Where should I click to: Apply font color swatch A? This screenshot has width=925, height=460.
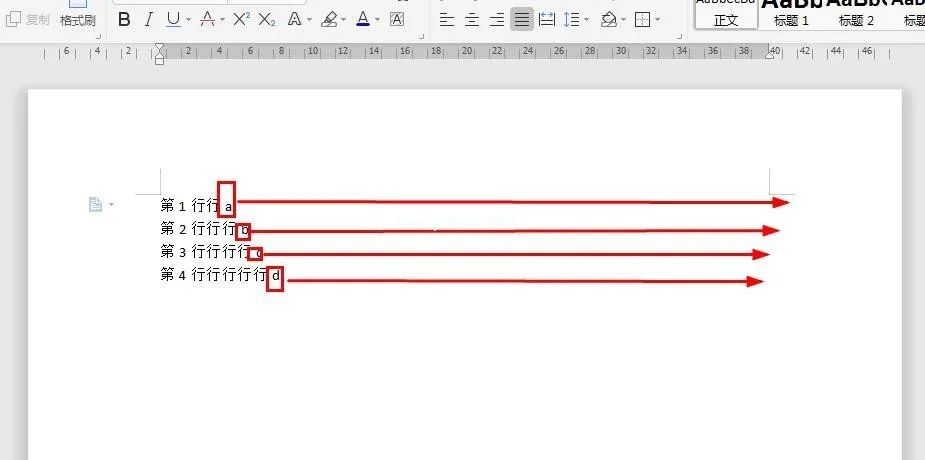click(x=363, y=20)
